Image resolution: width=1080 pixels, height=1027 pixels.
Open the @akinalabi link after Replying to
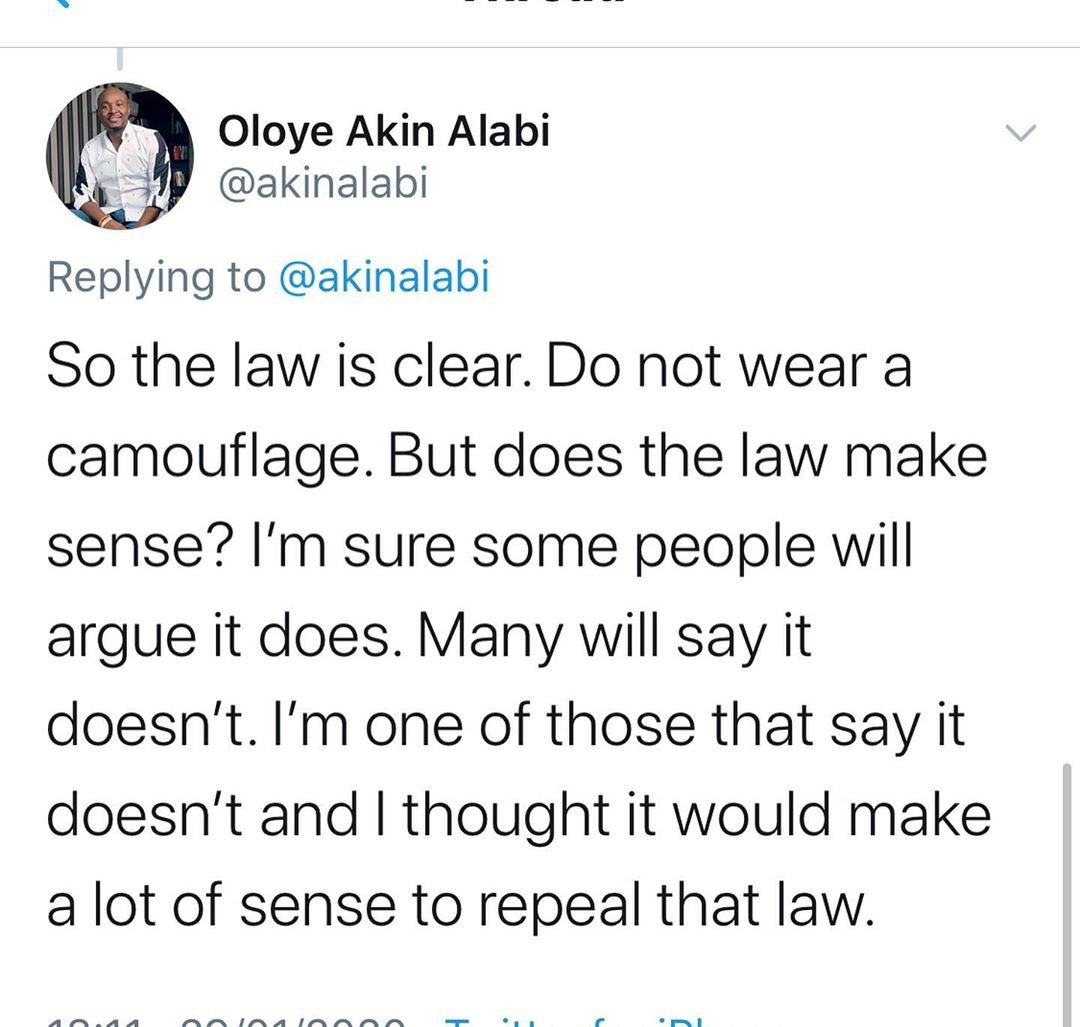(384, 276)
